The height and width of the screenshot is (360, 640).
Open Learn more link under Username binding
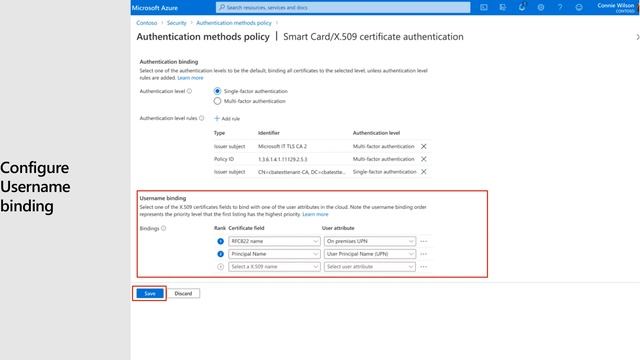tap(315, 214)
